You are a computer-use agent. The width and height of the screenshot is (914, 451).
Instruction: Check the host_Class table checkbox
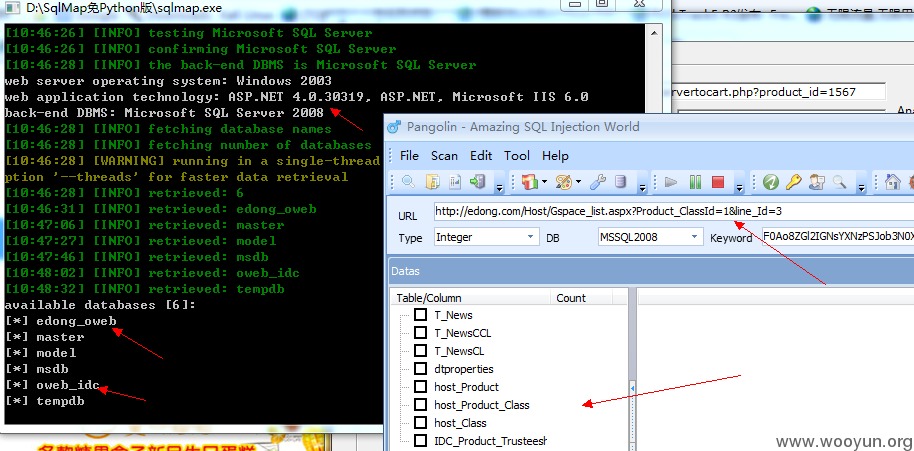[420, 423]
